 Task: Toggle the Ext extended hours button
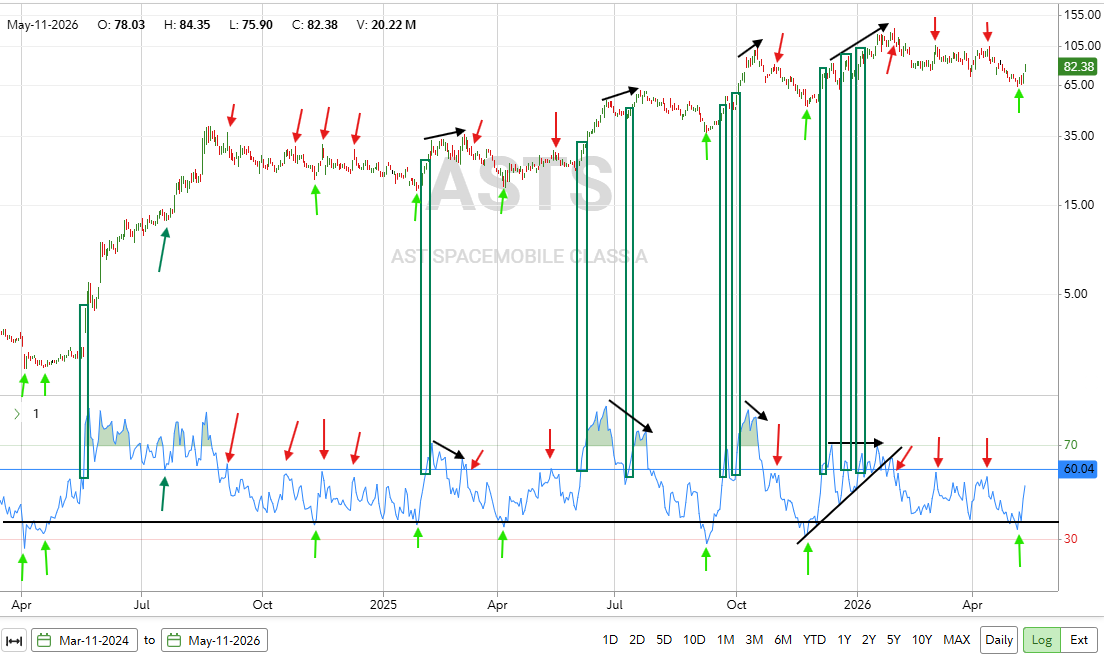pos(1079,640)
